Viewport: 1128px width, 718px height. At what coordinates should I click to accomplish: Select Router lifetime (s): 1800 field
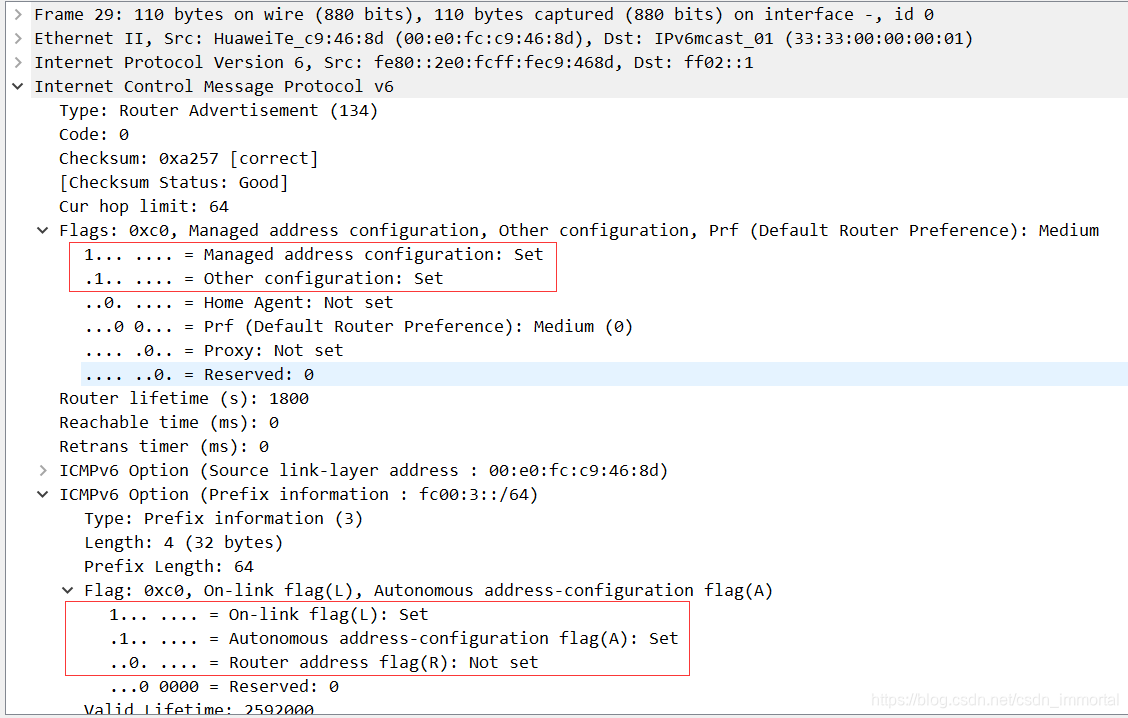184,399
